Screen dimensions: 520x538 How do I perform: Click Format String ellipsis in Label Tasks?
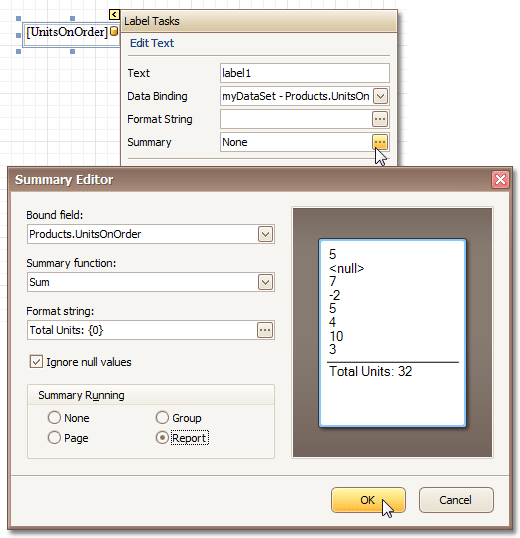[380, 119]
